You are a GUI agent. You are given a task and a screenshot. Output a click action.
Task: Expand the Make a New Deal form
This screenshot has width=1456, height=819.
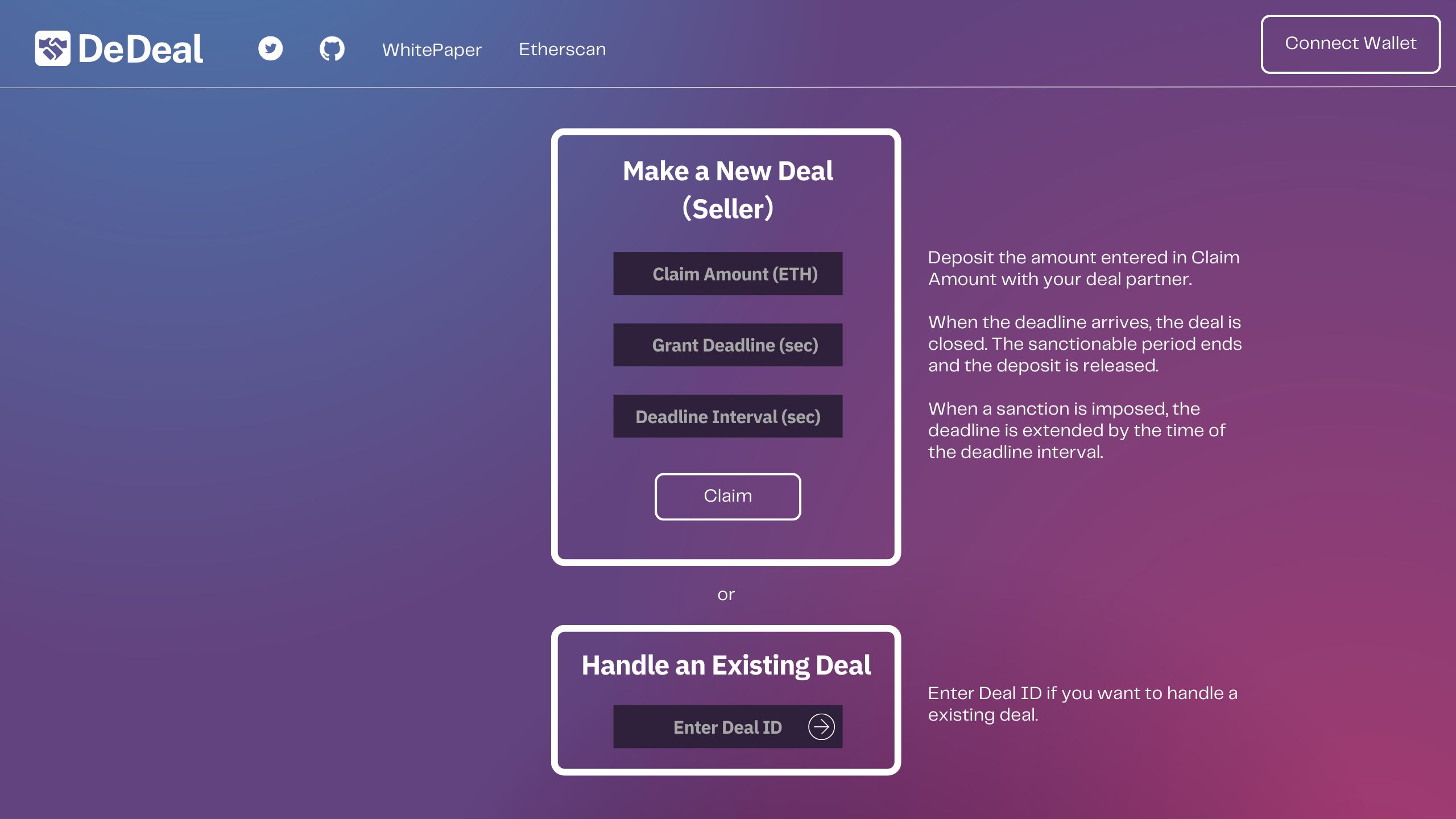727,189
